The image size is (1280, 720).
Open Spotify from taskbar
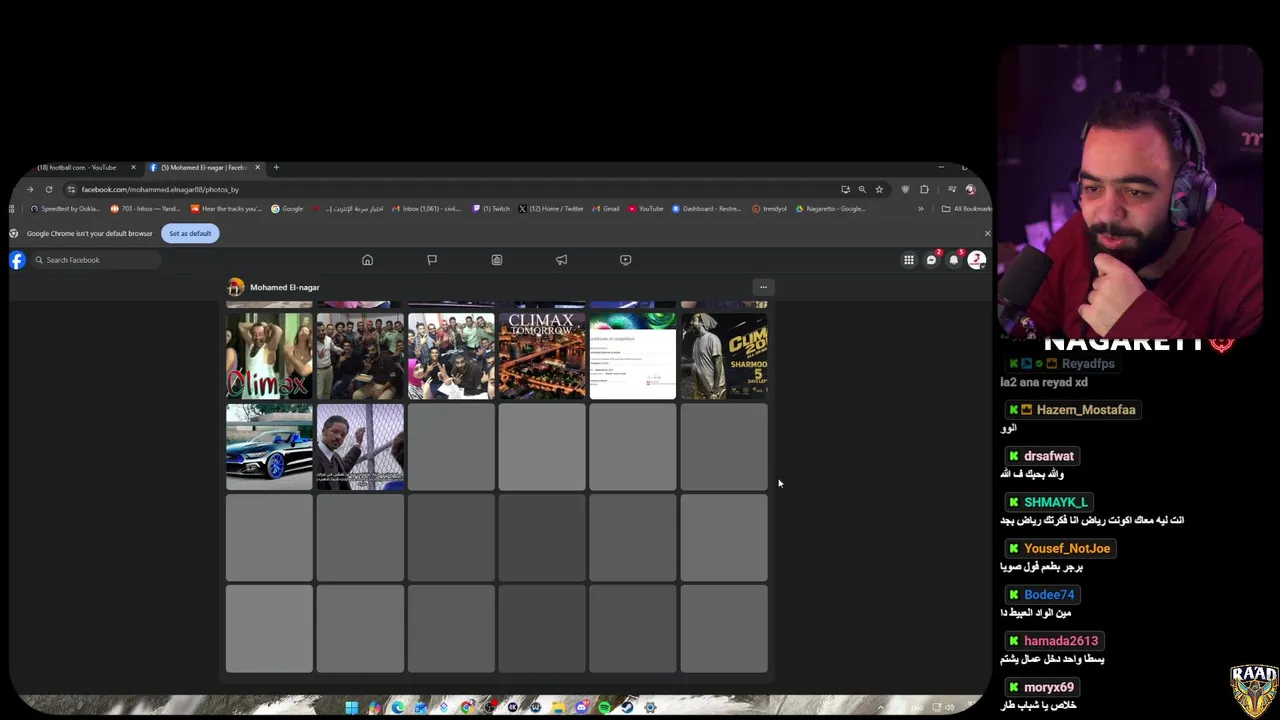pyautogui.click(x=604, y=707)
